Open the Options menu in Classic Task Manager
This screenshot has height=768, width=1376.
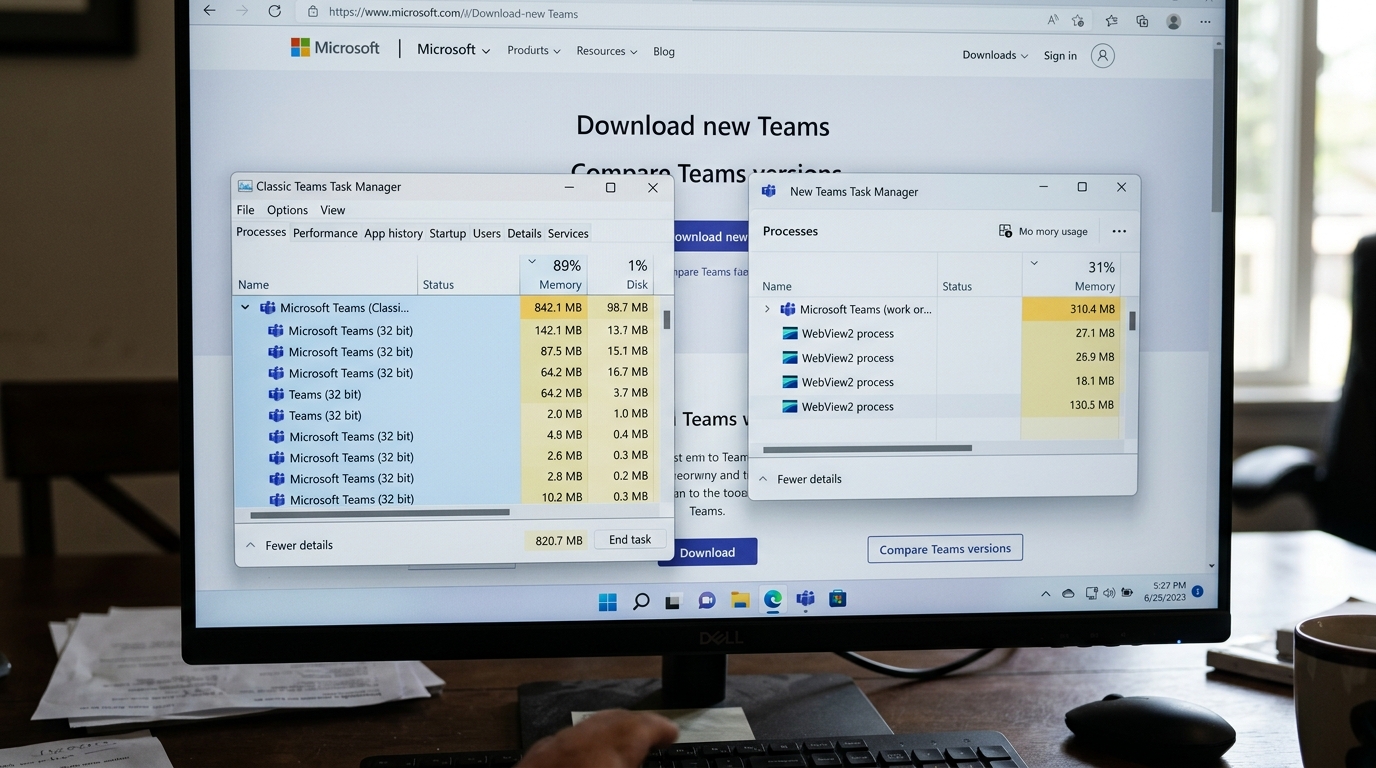(x=287, y=210)
